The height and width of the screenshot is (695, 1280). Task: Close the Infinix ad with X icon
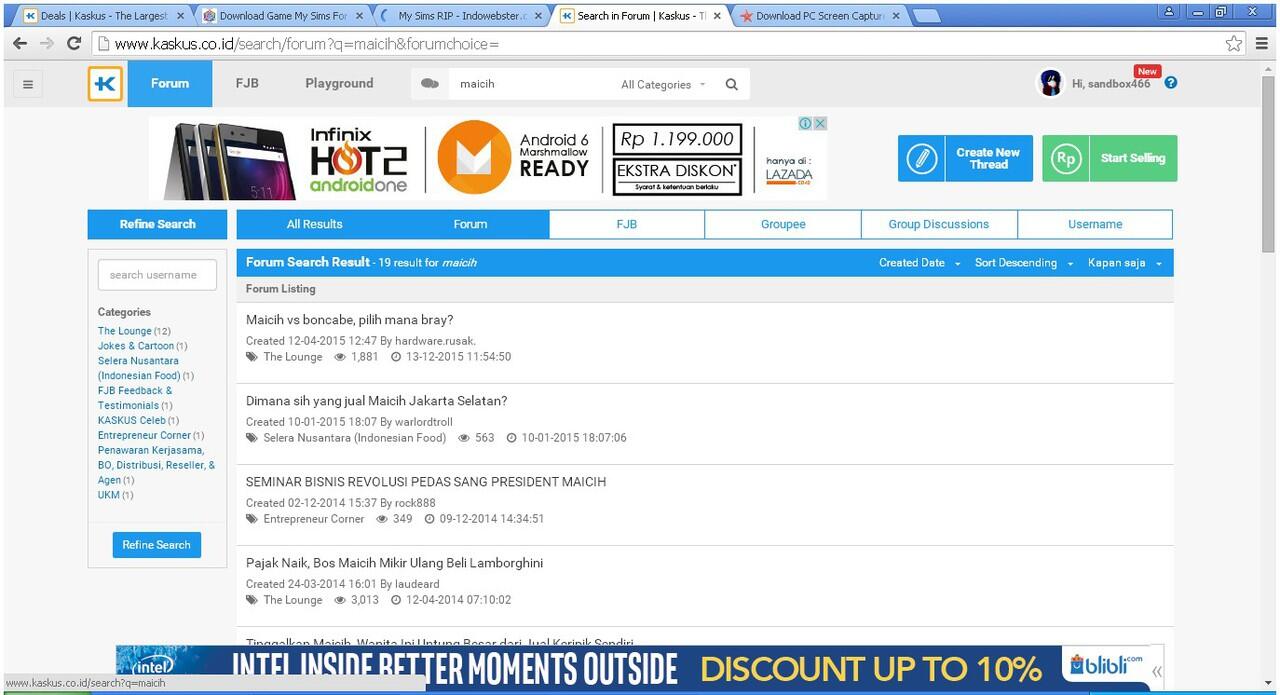coord(820,123)
